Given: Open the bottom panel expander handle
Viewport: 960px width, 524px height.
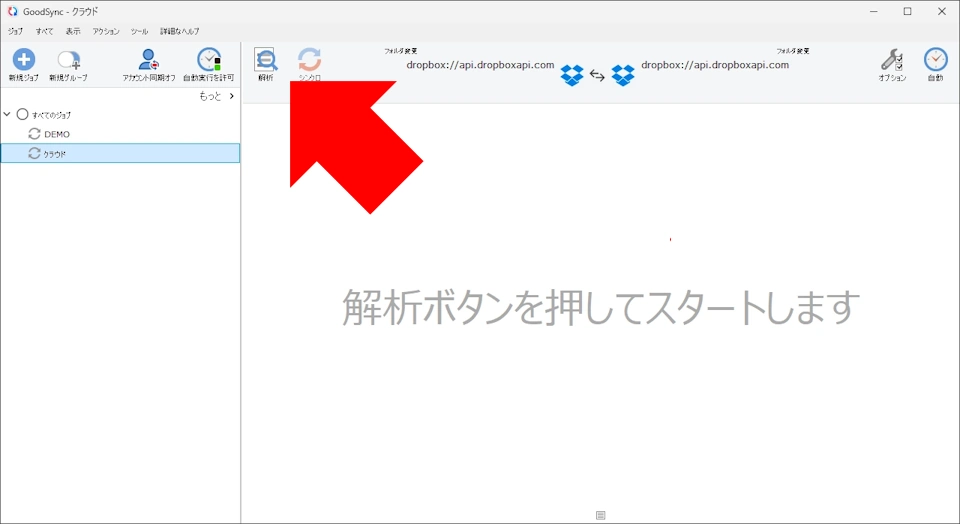Looking at the screenshot, I should 600,515.
